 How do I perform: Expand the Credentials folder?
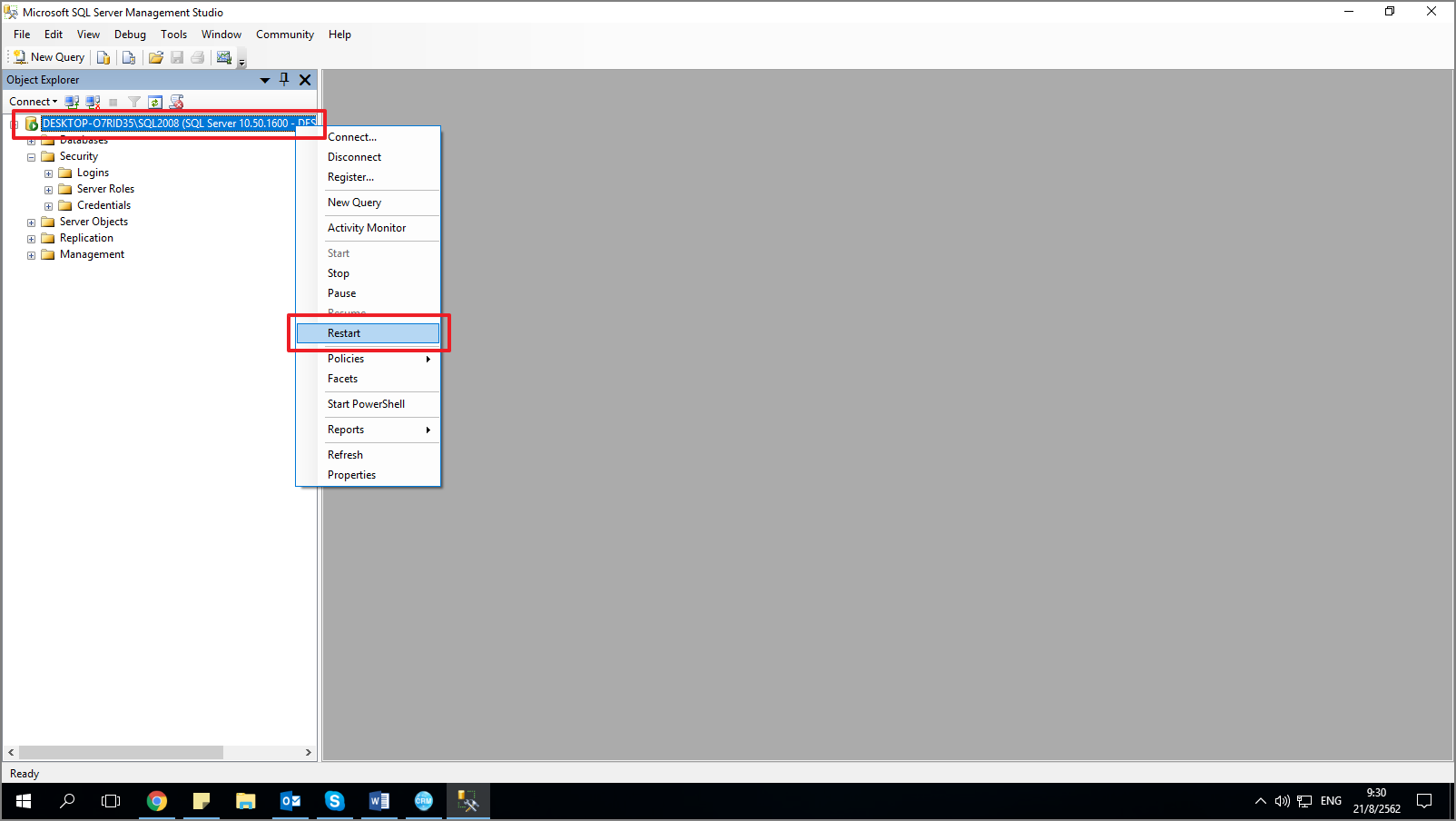click(x=48, y=206)
